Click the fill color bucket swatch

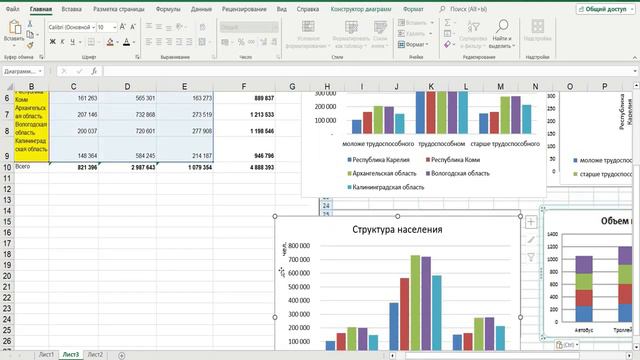point(110,42)
